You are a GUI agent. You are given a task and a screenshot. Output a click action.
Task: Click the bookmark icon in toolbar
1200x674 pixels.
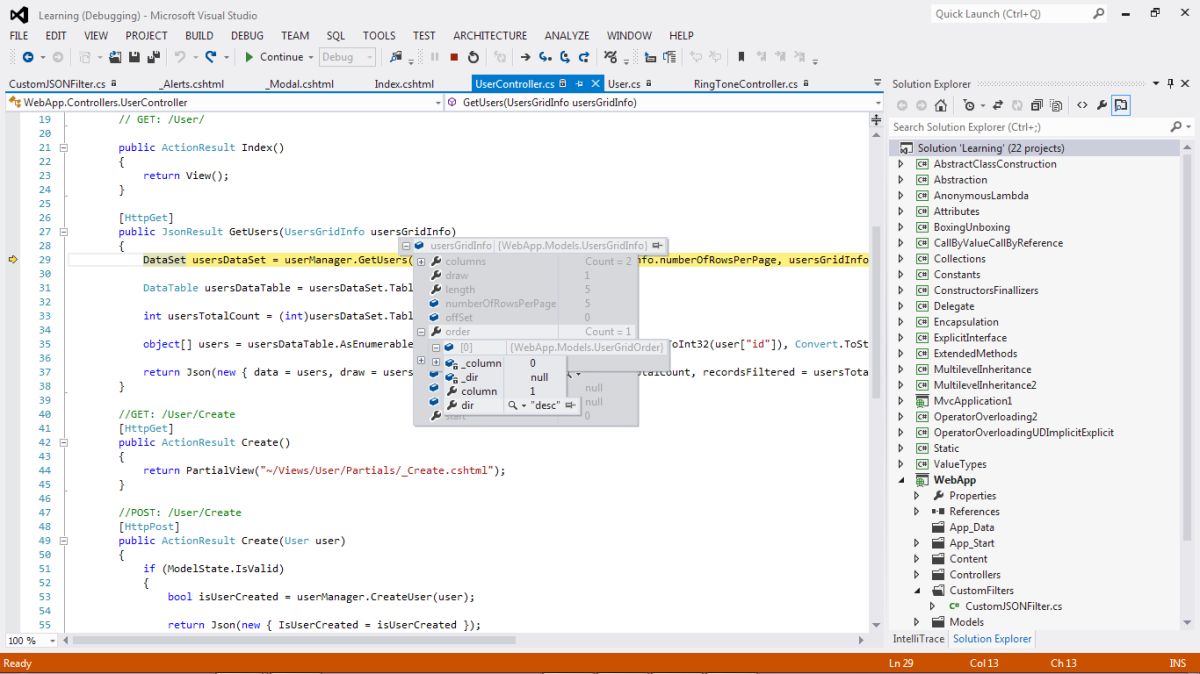[x=741, y=58]
